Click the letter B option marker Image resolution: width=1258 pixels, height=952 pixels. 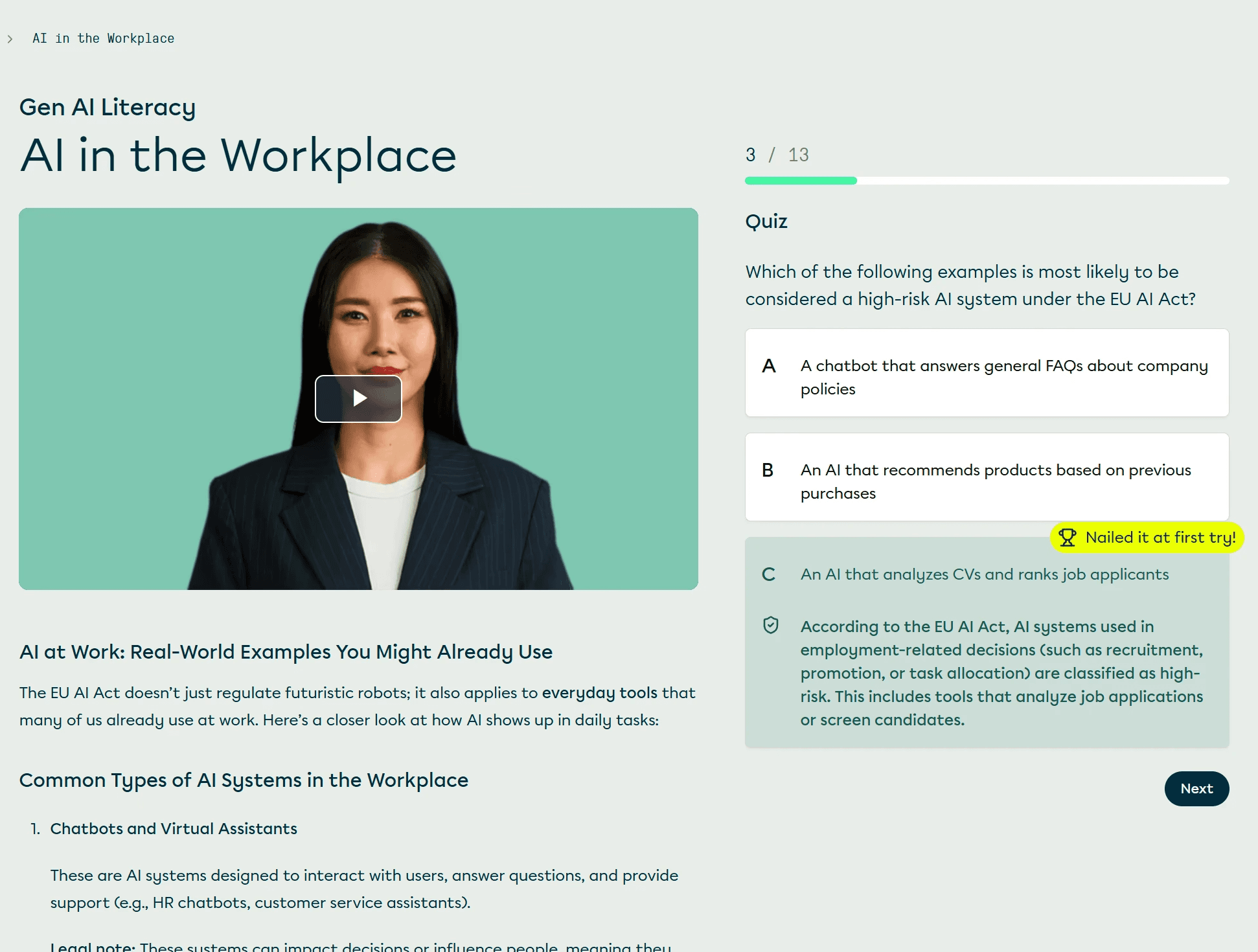pos(768,471)
